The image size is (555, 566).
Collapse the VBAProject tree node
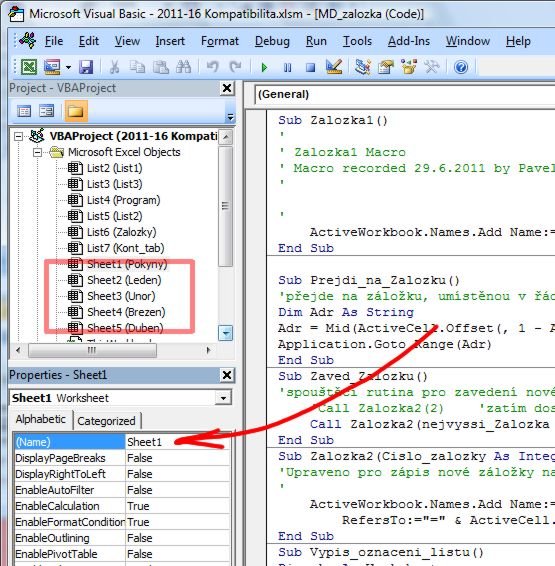18,136
